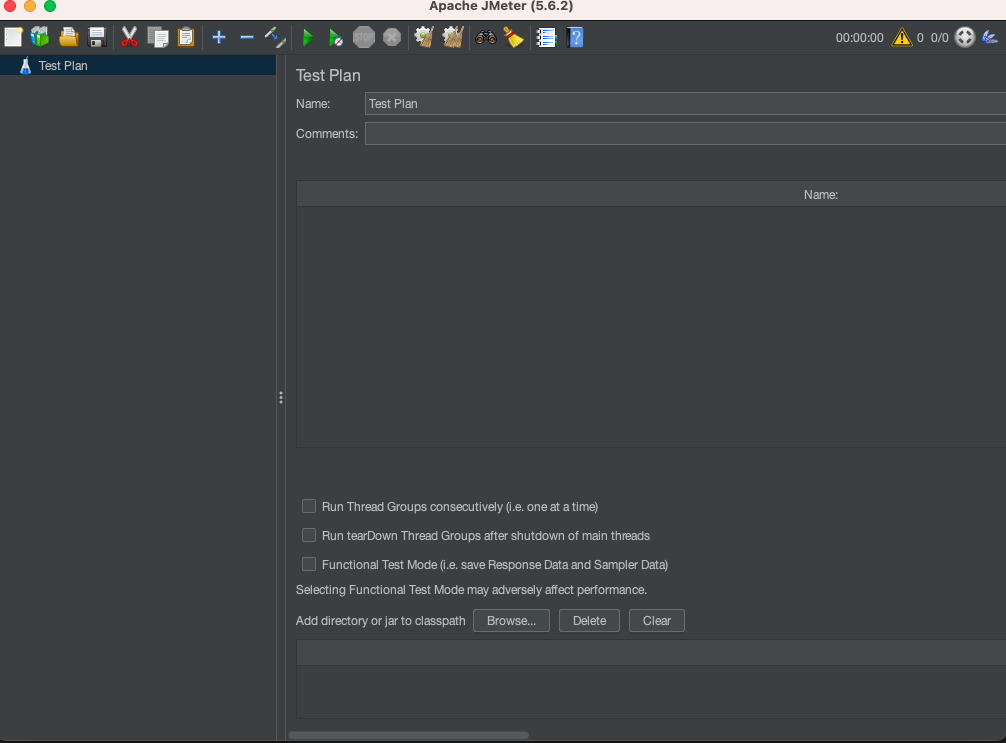
Task: Click the Test Plan Name input field
Action: 685,103
